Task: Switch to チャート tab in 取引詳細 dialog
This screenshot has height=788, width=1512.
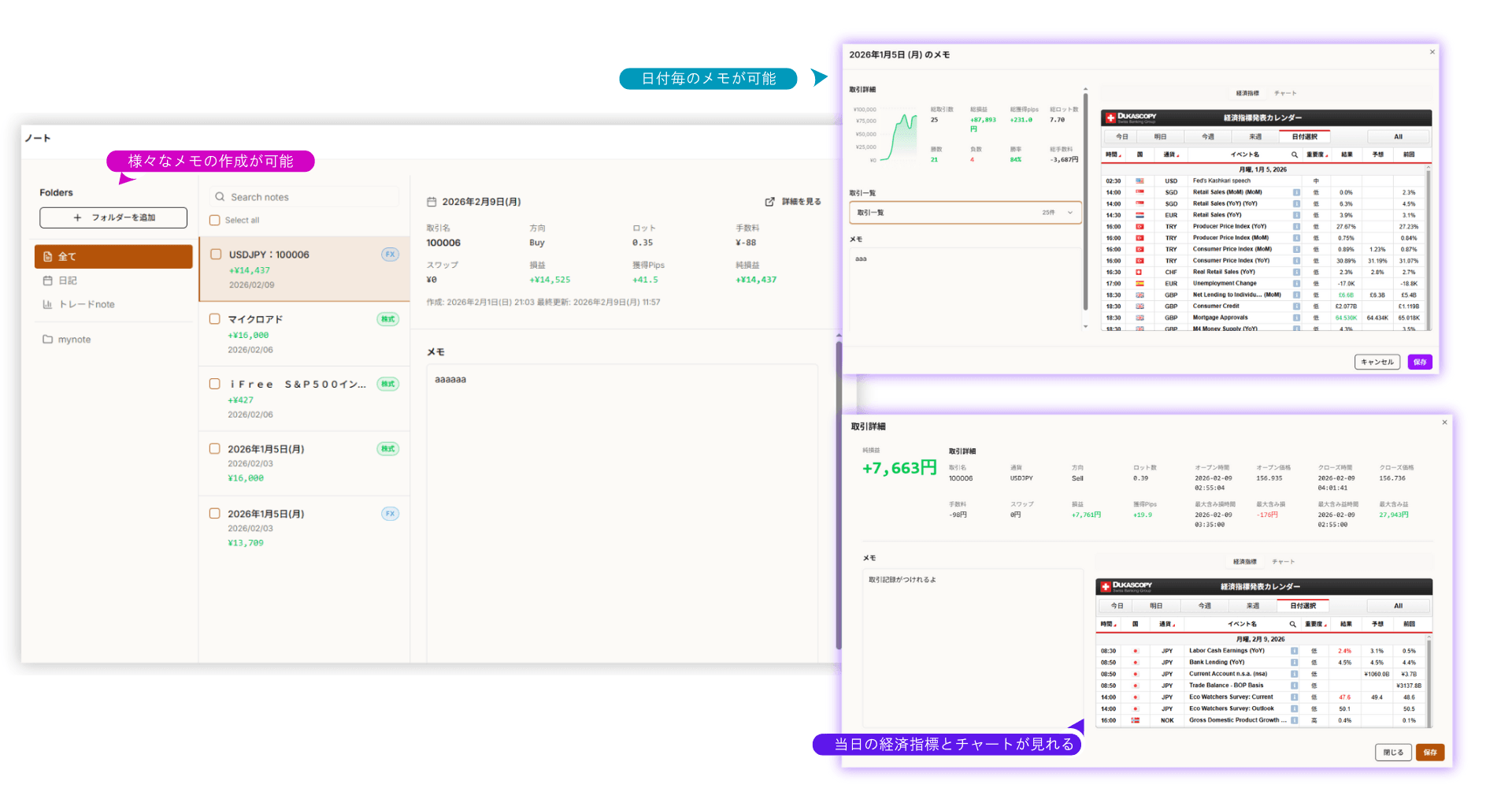Action: coord(1283,562)
